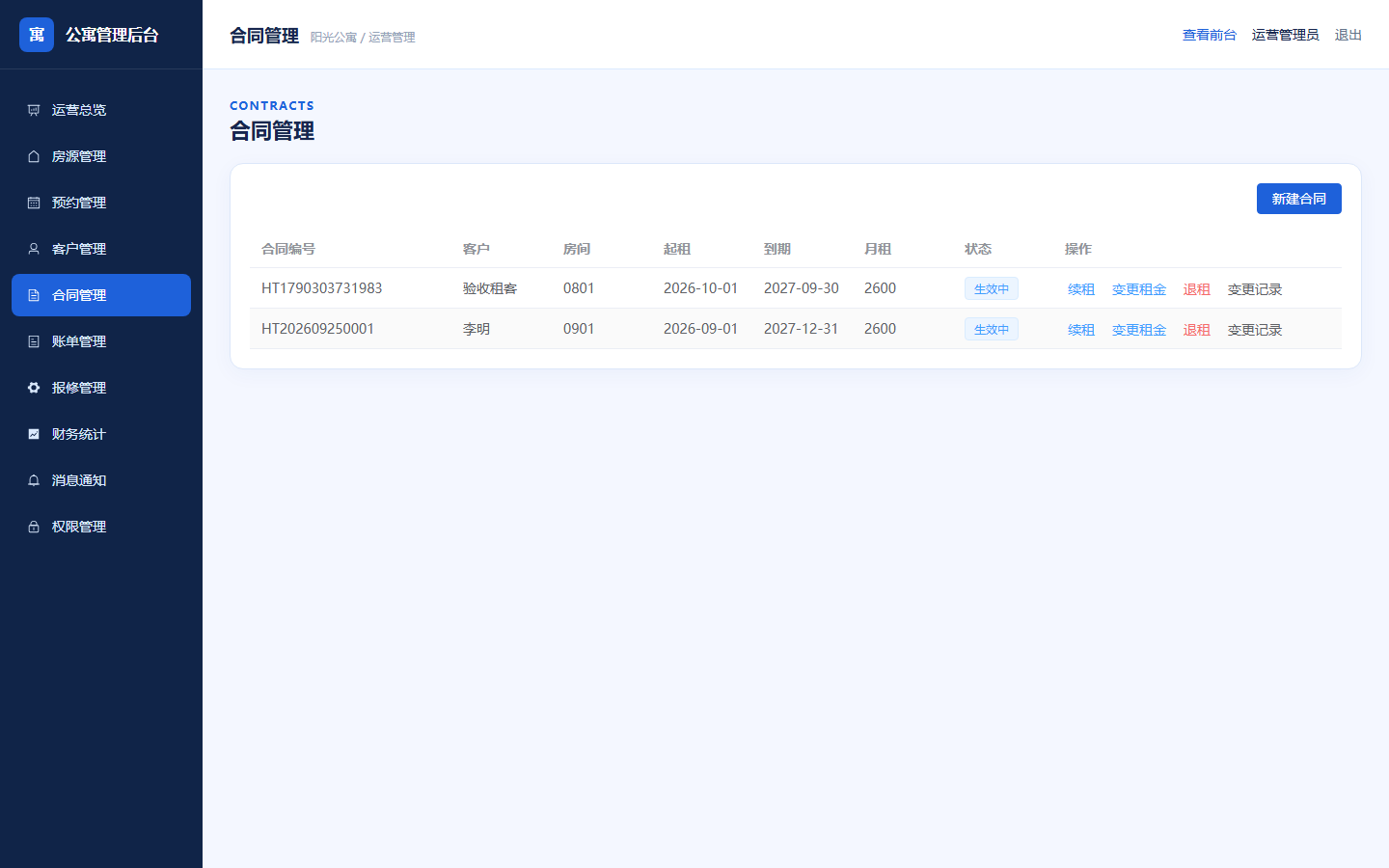Image resolution: width=1389 pixels, height=868 pixels.
Task: Open the 报修管理 gear icon
Action: (x=34, y=388)
